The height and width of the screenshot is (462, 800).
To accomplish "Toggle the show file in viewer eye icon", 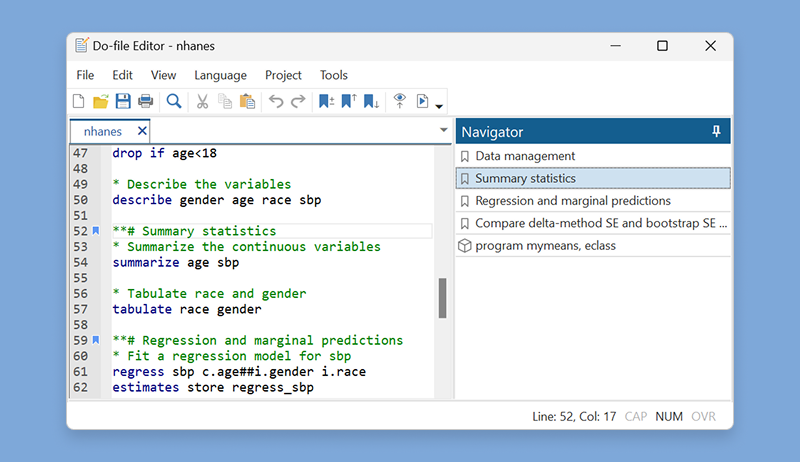I will [399, 101].
